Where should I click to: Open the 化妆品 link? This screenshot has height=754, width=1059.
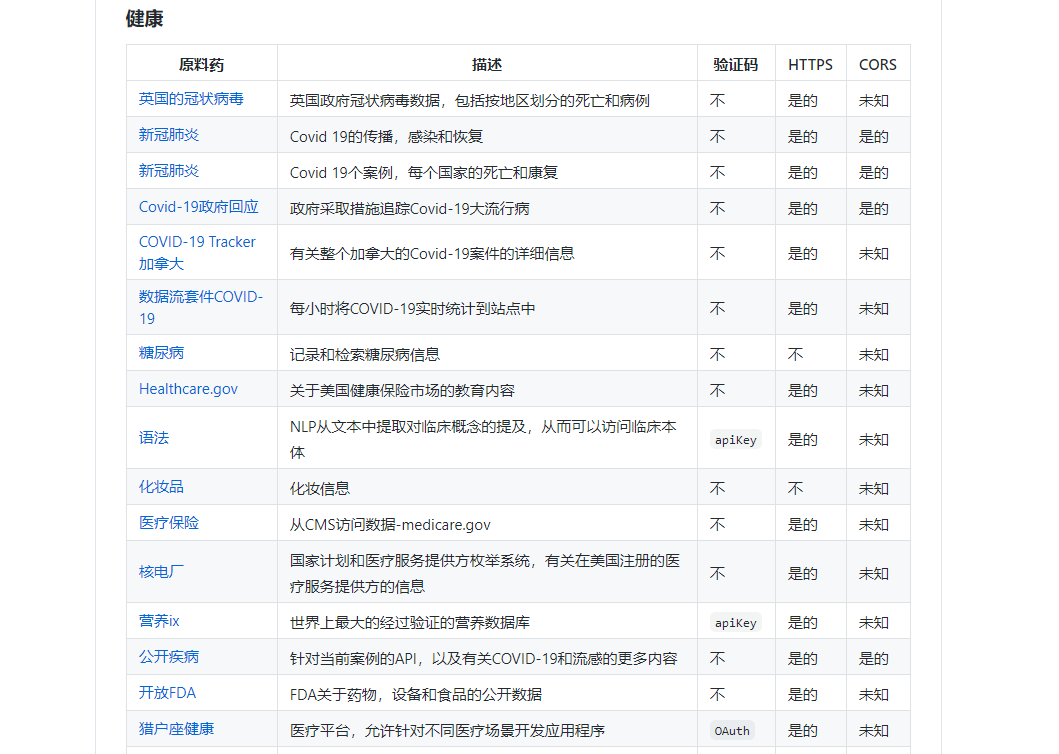pyautogui.click(x=161, y=487)
